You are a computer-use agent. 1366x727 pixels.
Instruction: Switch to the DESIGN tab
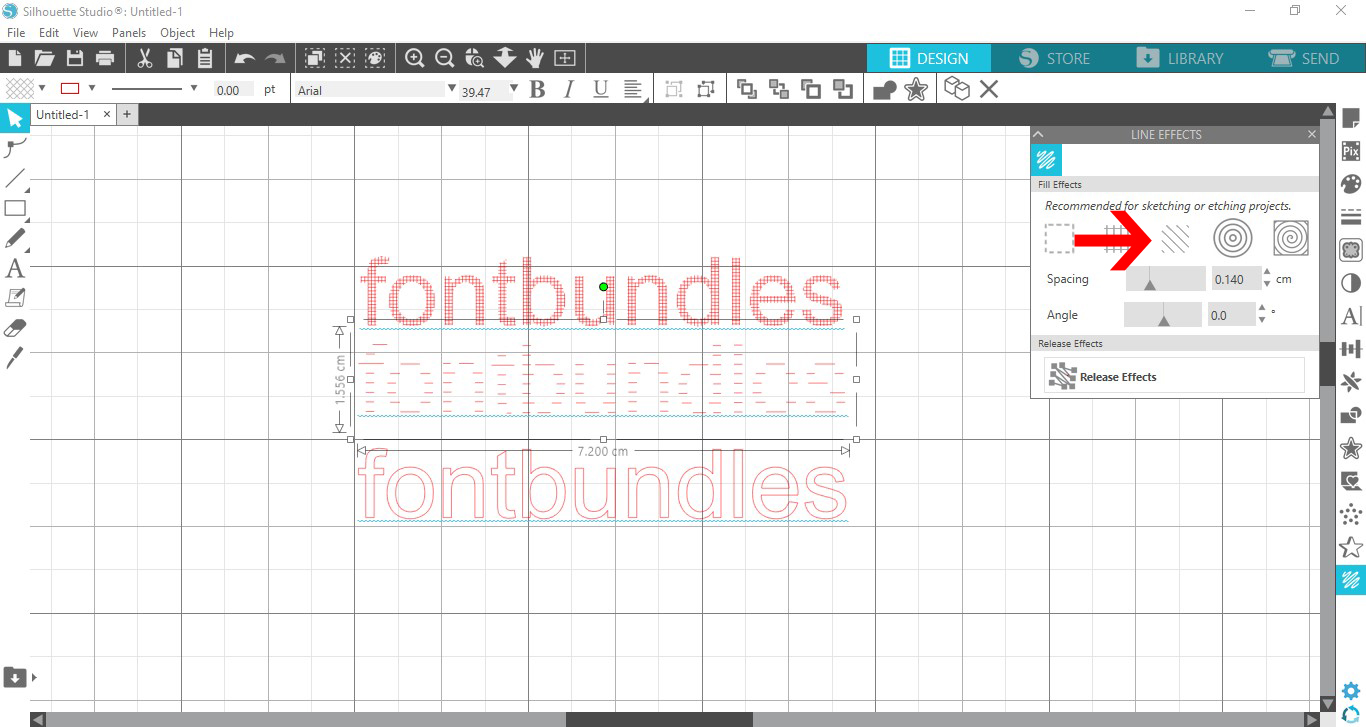929,58
